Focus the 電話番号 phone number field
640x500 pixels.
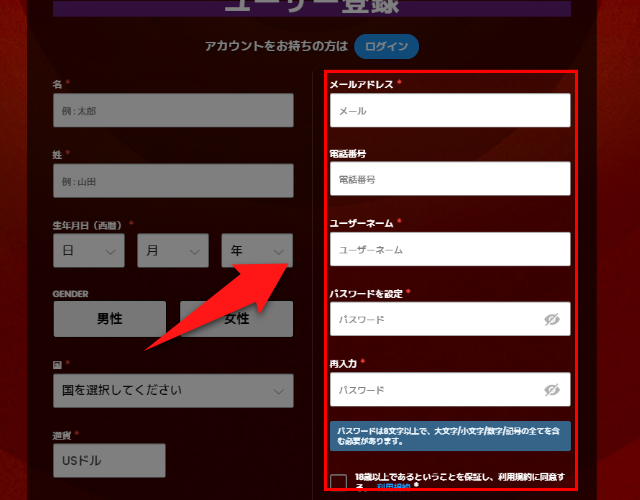point(449,180)
